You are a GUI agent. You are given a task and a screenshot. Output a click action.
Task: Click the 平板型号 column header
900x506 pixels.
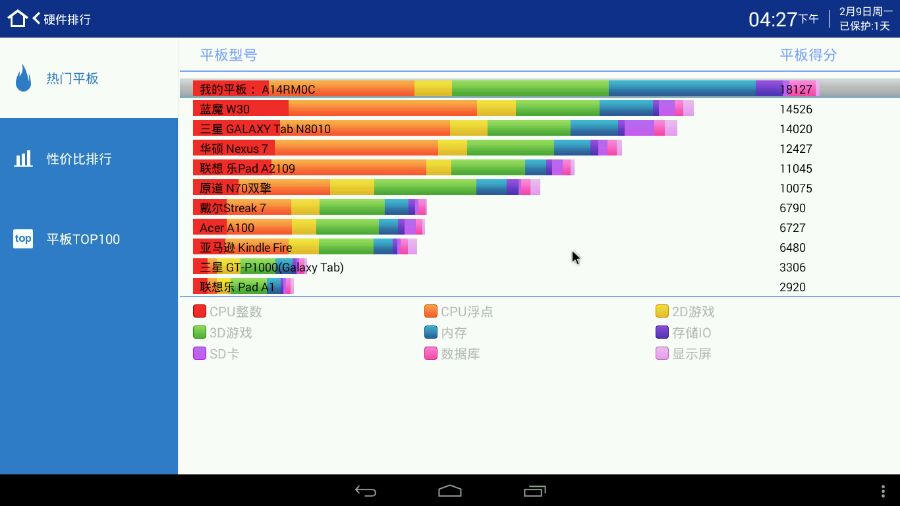(x=228, y=55)
